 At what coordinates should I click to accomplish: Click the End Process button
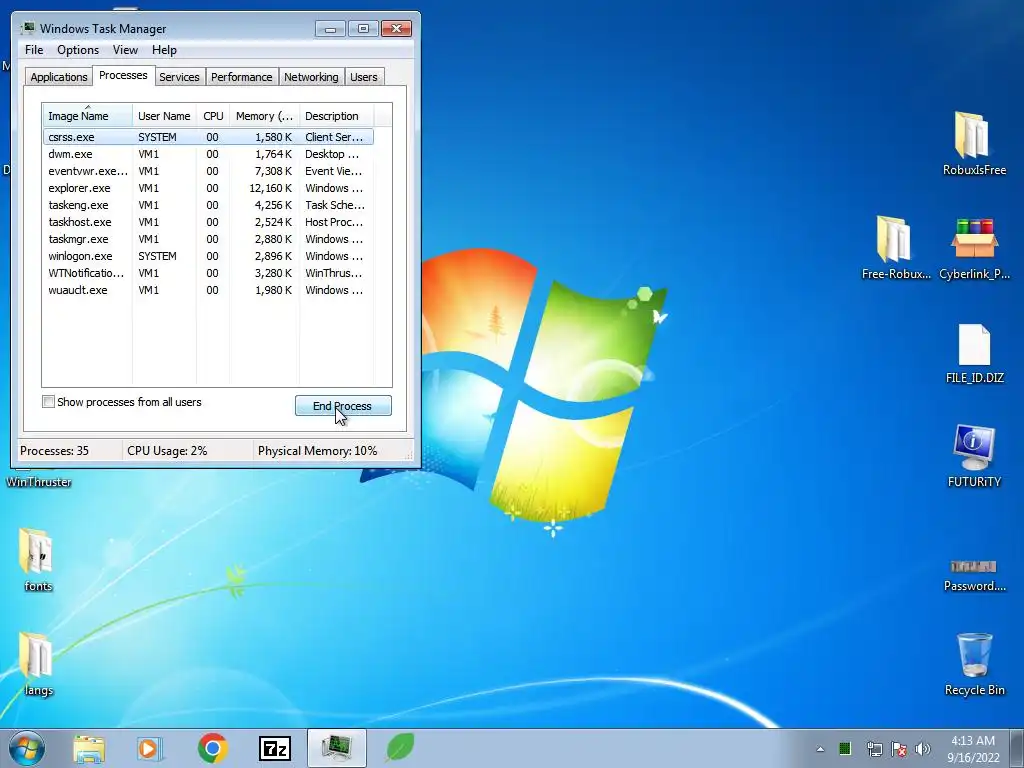pyautogui.click(x=343, y=406)
